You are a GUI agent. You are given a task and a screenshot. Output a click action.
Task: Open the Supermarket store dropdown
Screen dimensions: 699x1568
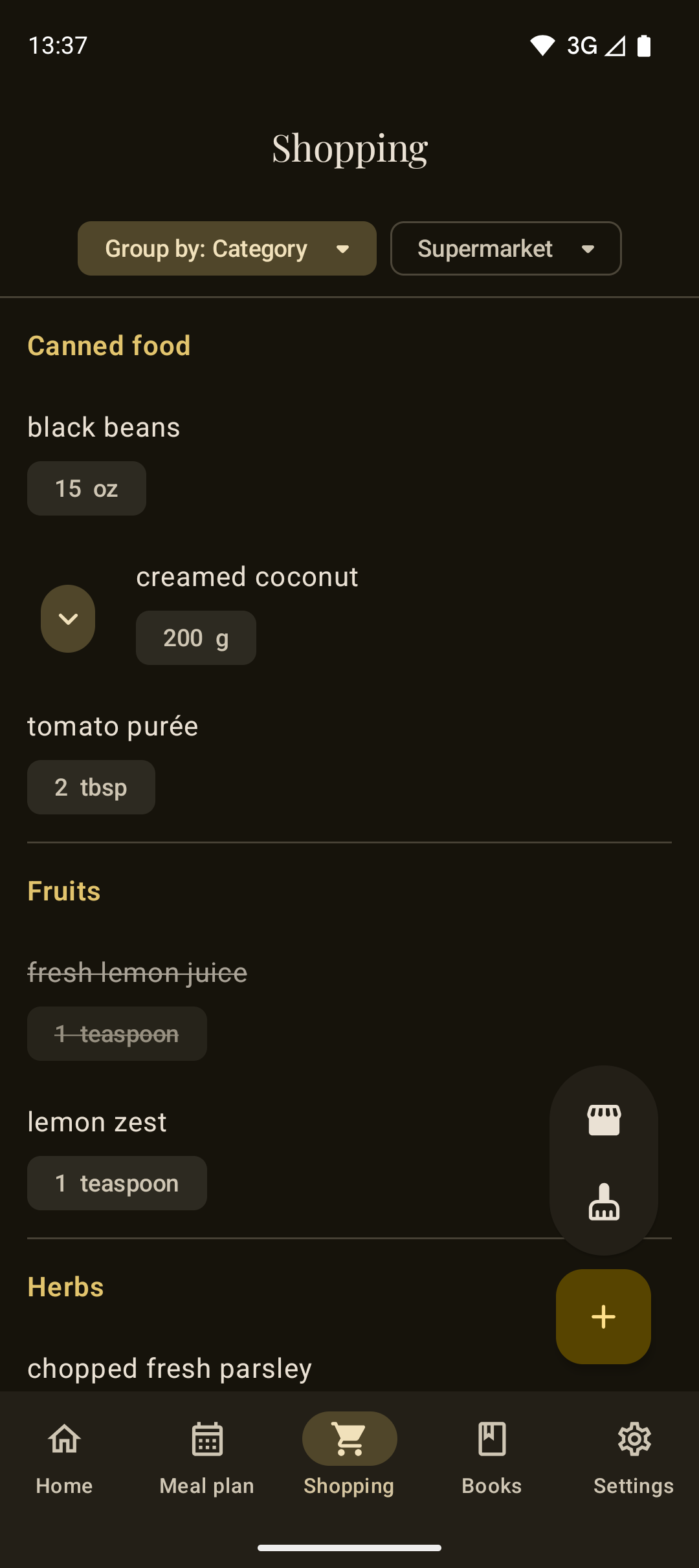[x=505, y=248]
